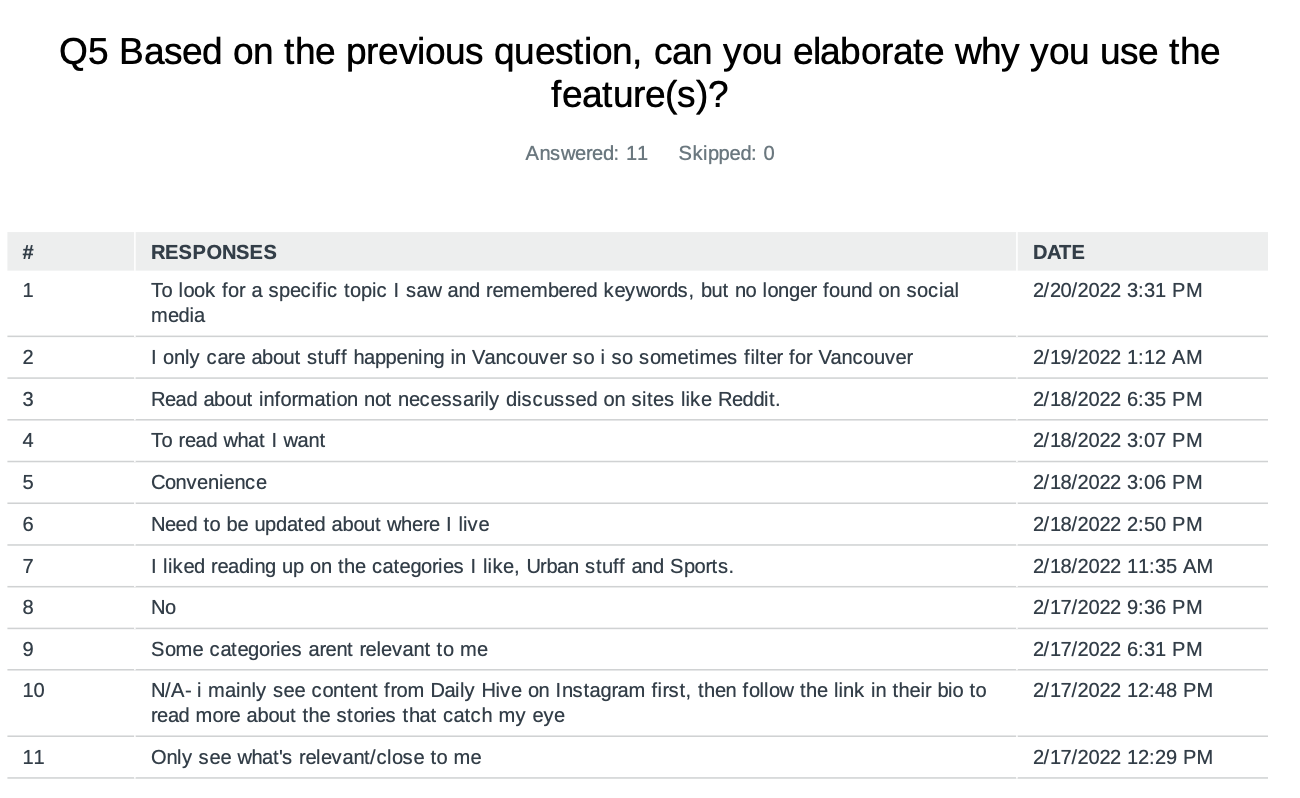1300x798 pixels.
Task: Click response about Urban stuff and Sports
Action: (x=442, y=566)
